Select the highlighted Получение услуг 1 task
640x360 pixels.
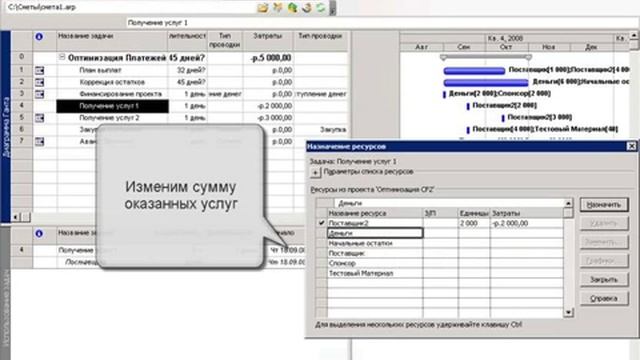coord(112,106)
